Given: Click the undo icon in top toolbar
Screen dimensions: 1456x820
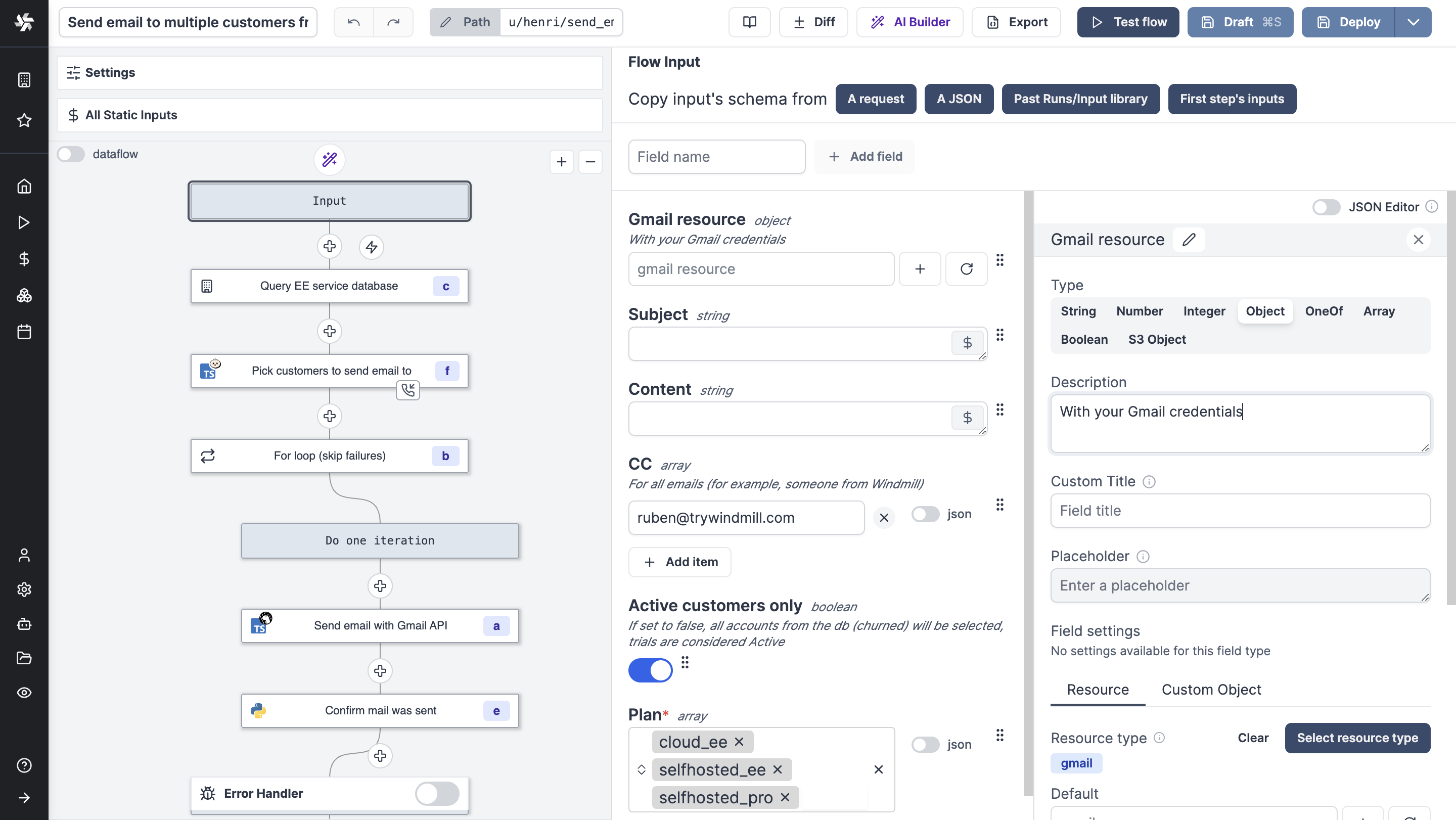Looking at the screenshot, I should 353,22.
